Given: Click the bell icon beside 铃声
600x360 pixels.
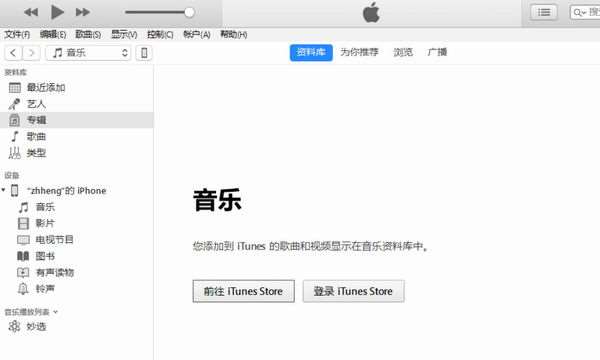Looking at the screenshot, I should [x=23, y=289].
